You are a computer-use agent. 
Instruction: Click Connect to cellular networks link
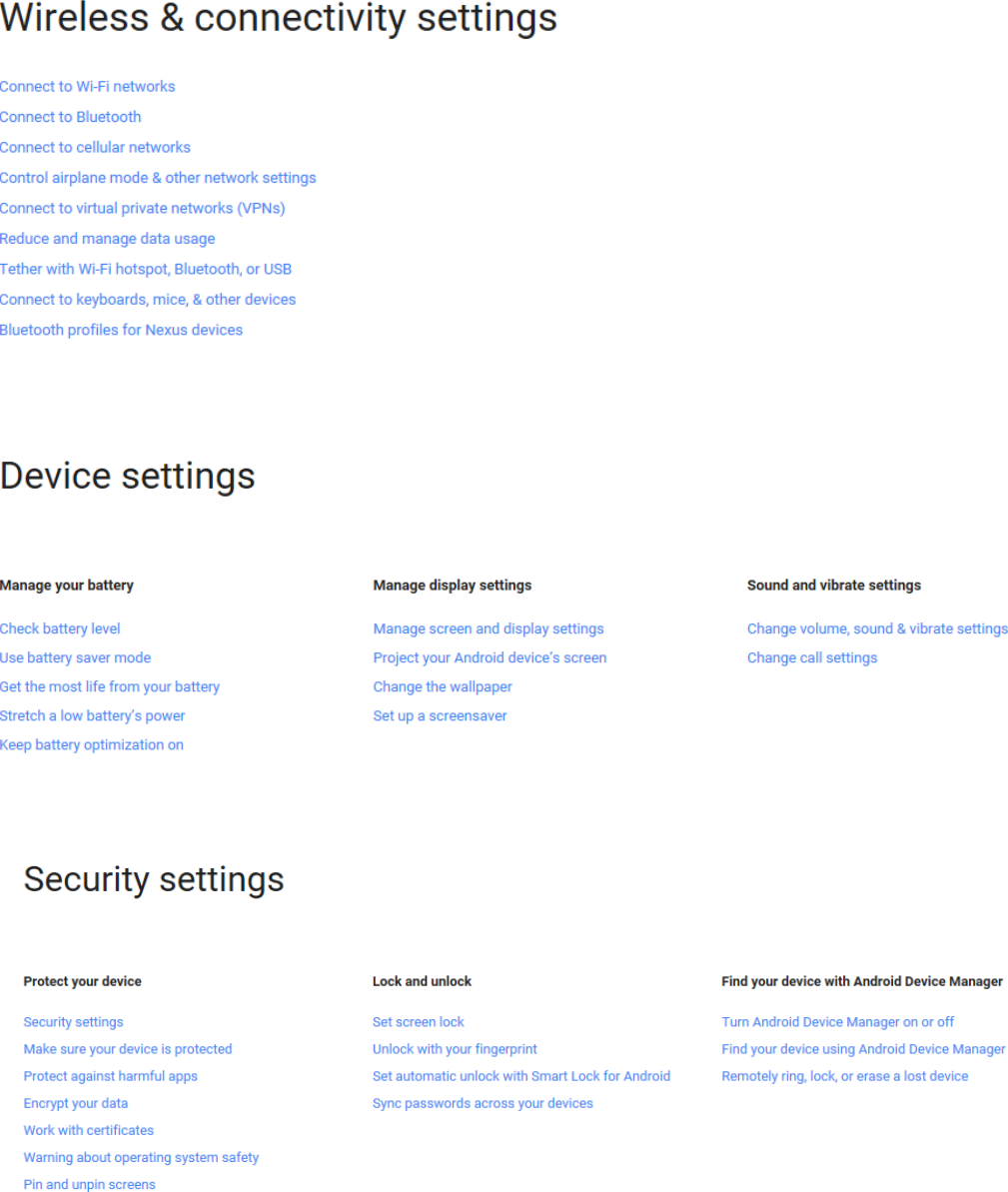point(95,148)
